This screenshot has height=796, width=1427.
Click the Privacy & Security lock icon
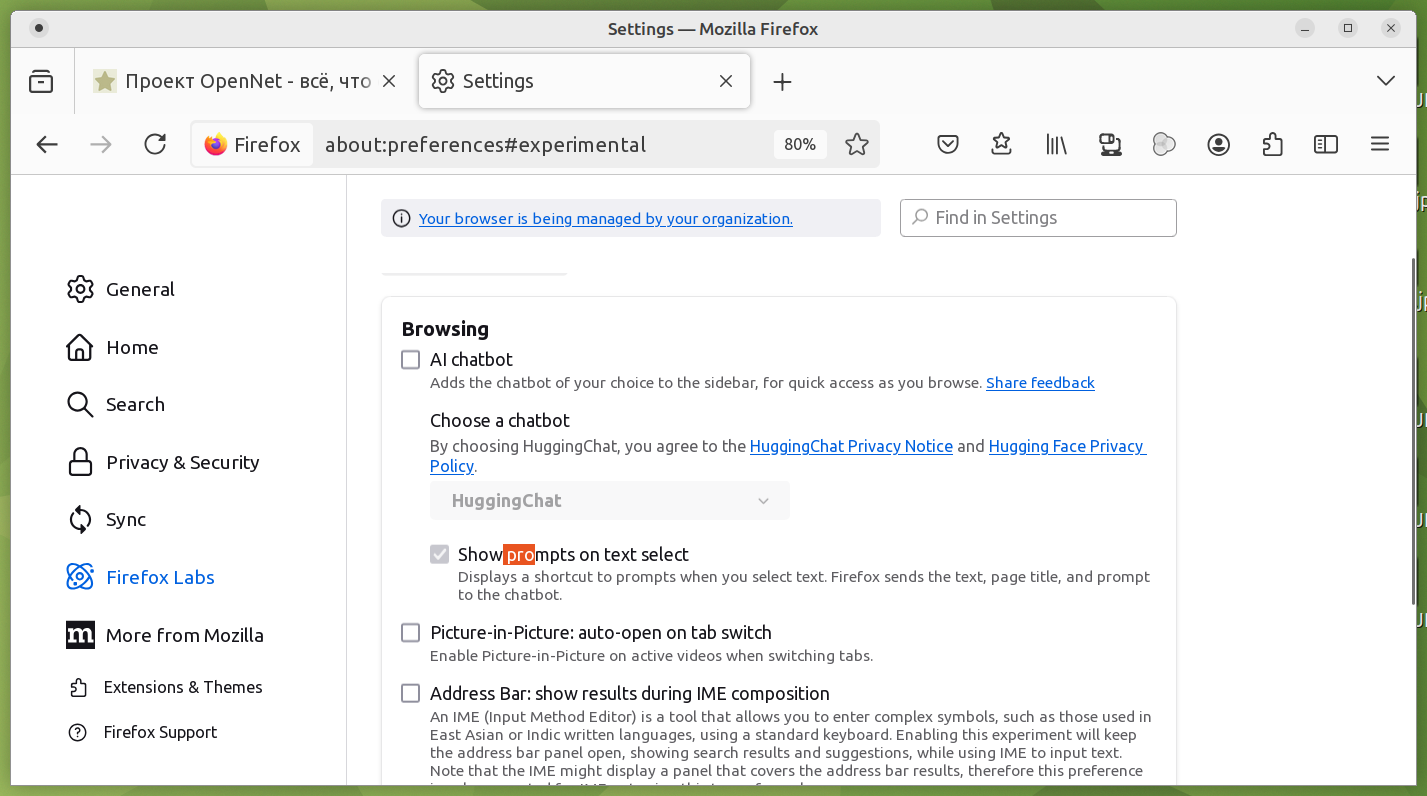point(80,462)
